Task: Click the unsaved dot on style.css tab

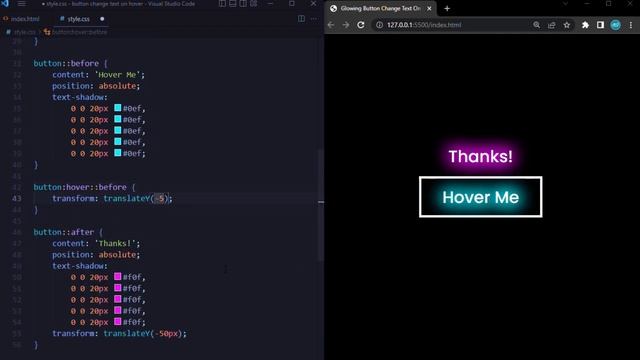Action: (102, 19)
